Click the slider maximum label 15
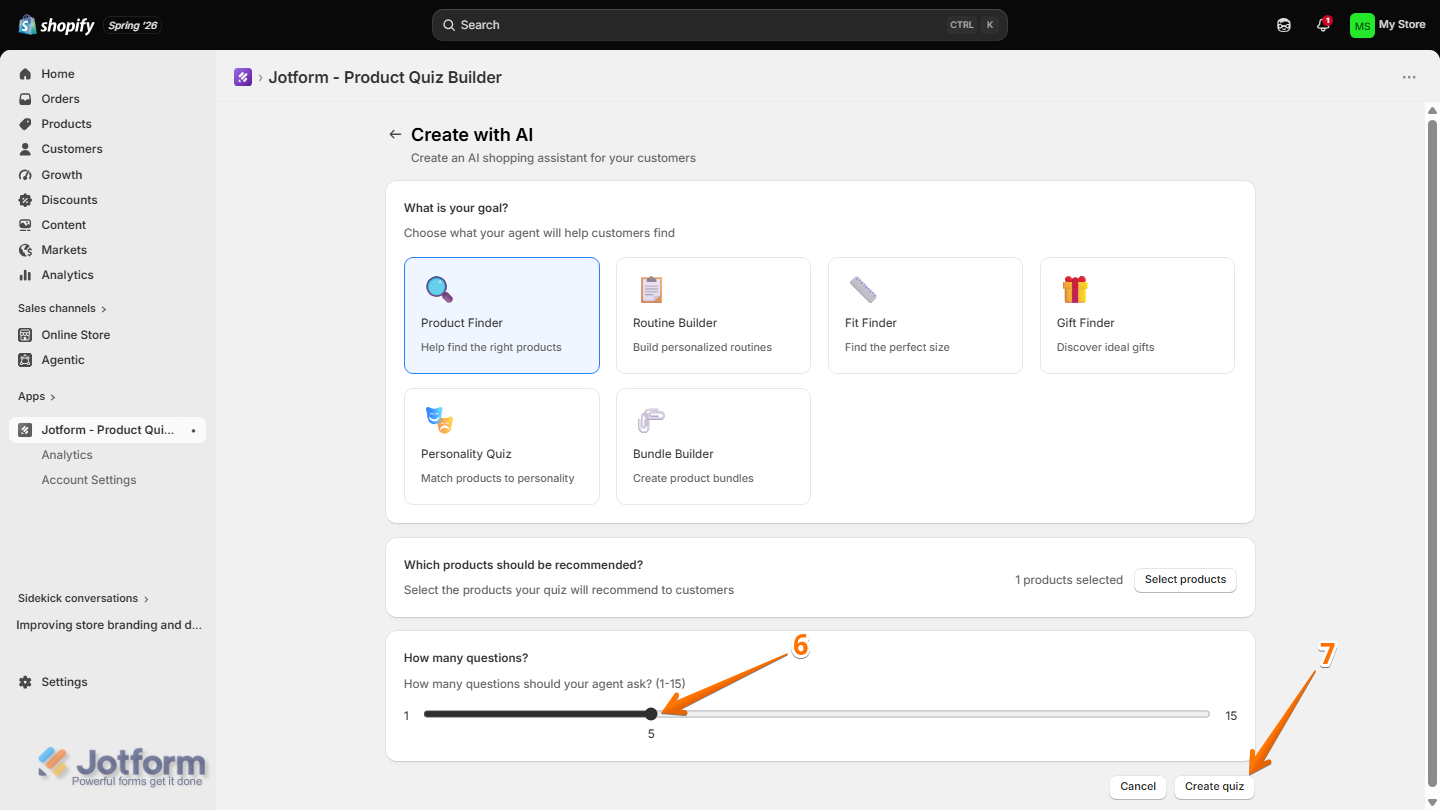This screenshot has width=1440, height=810. 1231,716
